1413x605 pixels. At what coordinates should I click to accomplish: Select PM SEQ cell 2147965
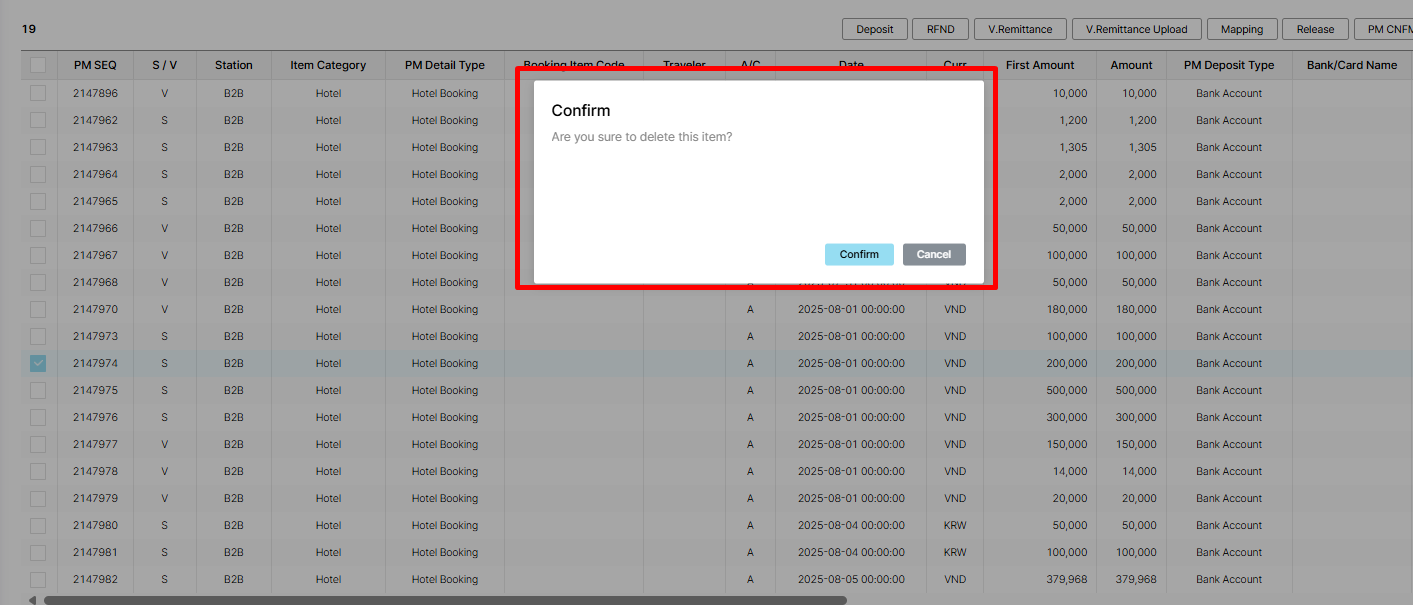click(95, 201)
